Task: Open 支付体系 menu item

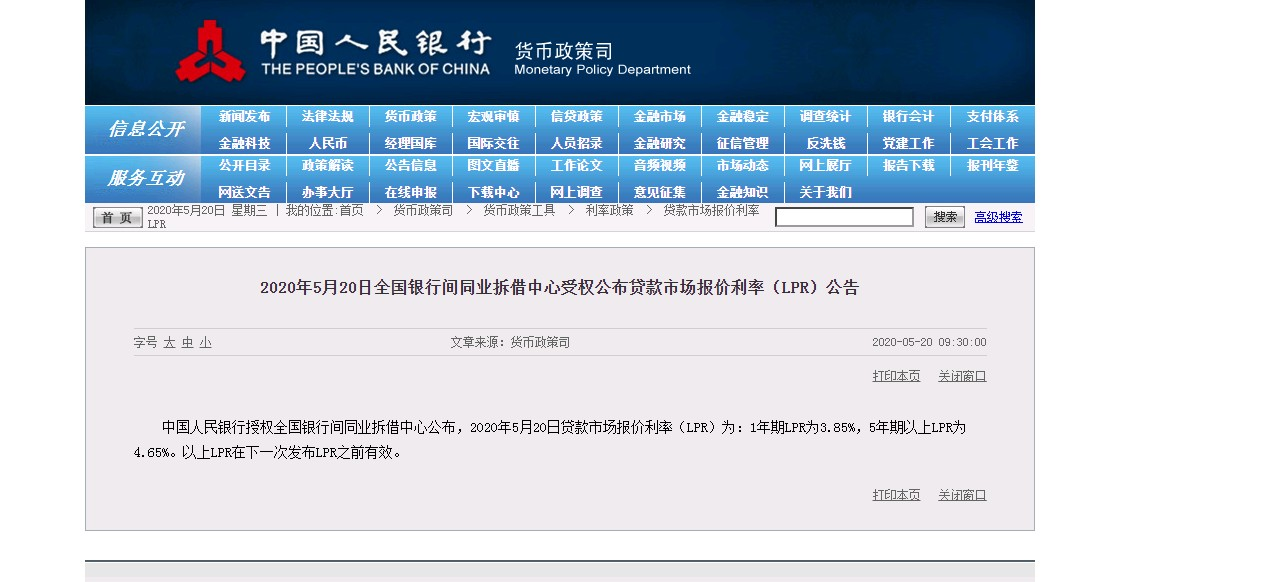Action: (x=992, y=117)
